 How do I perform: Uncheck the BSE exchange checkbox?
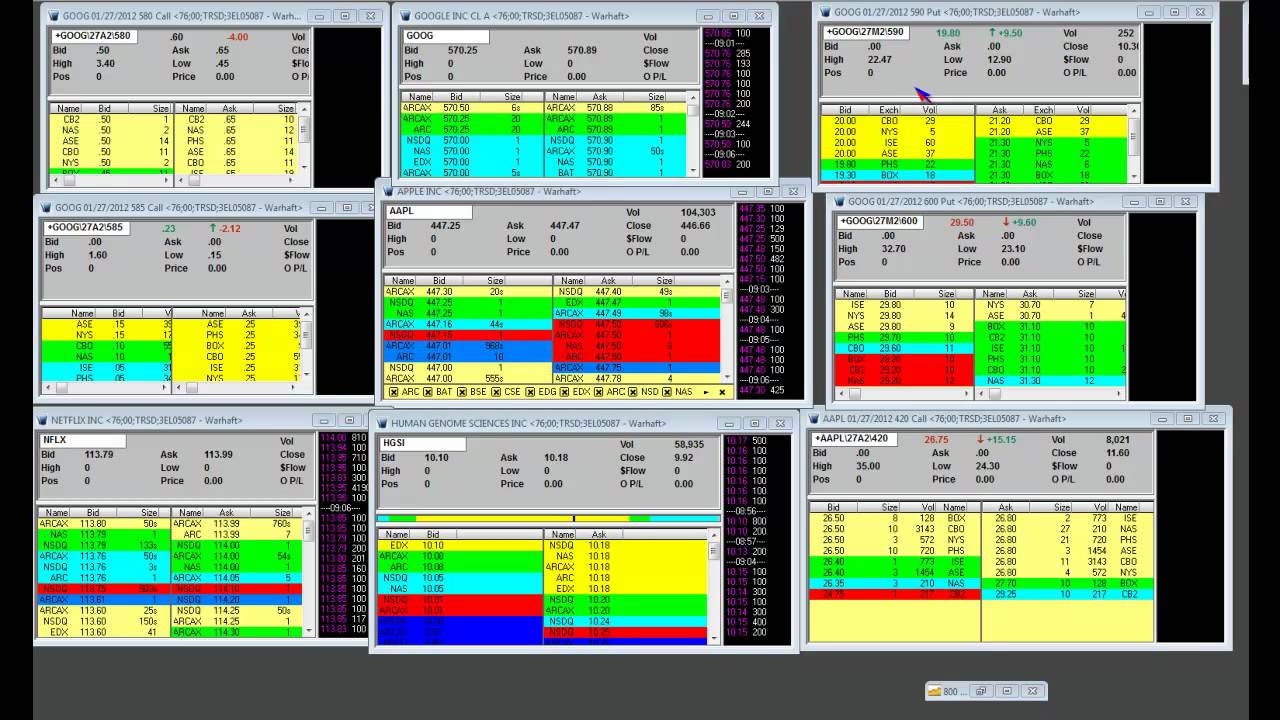[462, 392]
